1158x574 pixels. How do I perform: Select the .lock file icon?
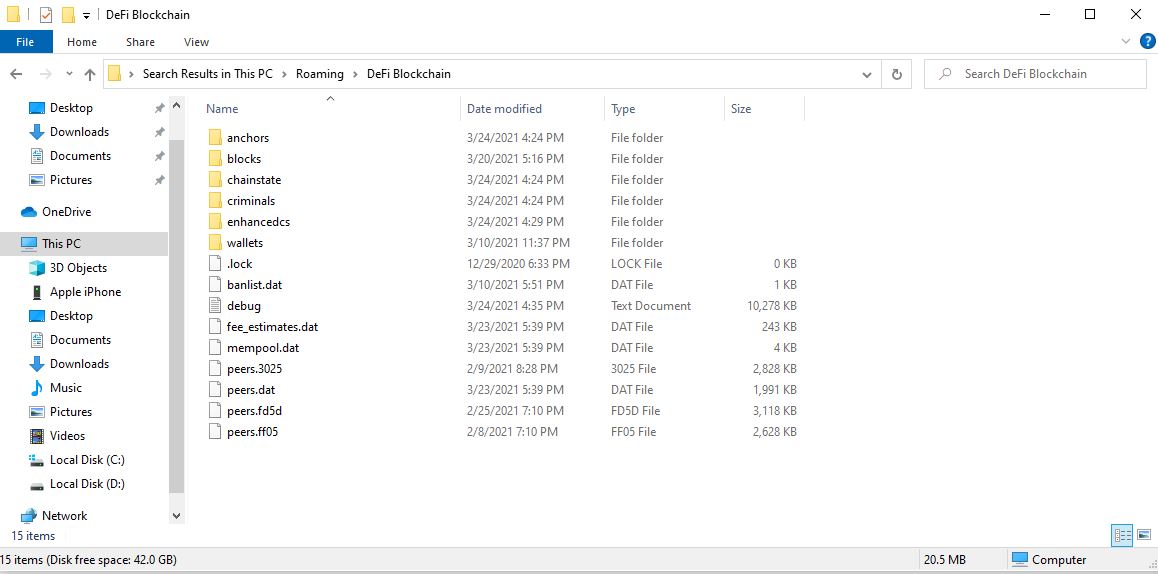[215, 264]
